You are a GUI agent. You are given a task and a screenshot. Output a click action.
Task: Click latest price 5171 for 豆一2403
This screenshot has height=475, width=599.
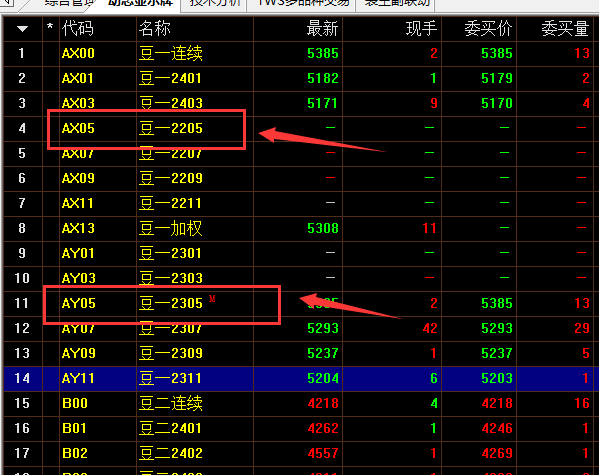point(322,103)
